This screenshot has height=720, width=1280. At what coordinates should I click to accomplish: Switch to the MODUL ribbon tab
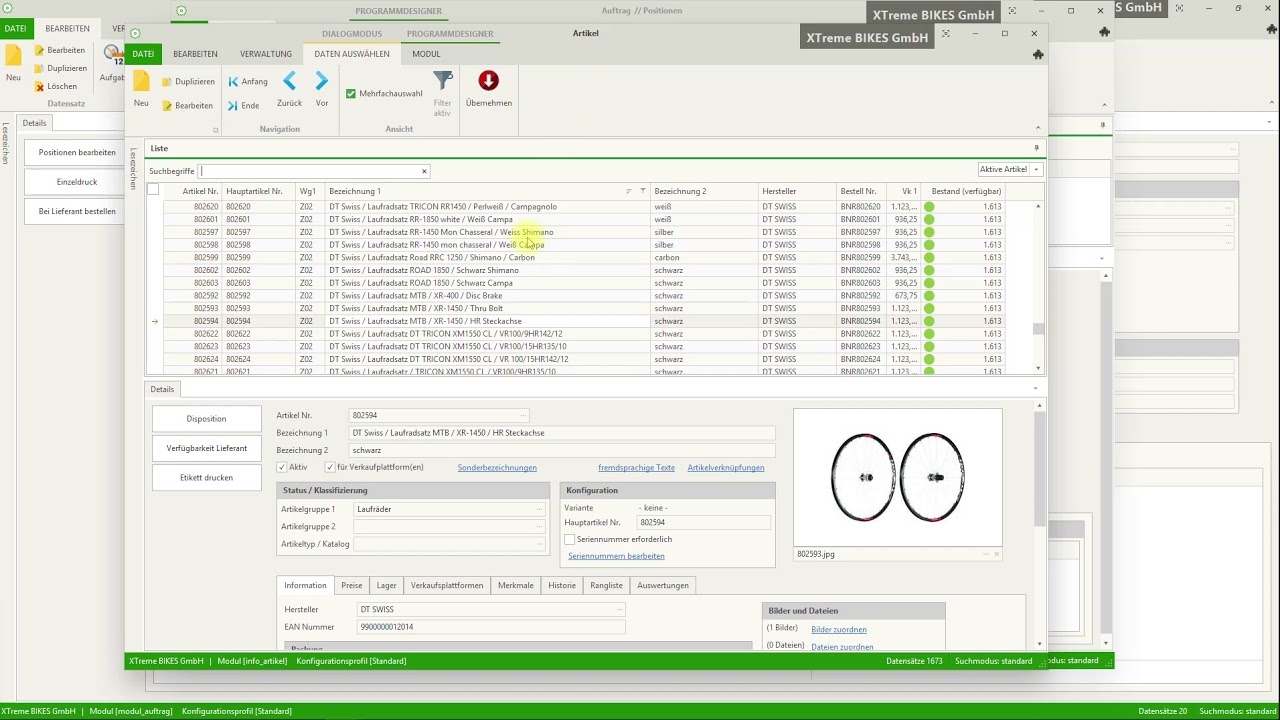pyautogui.click(x=426, y=54)
